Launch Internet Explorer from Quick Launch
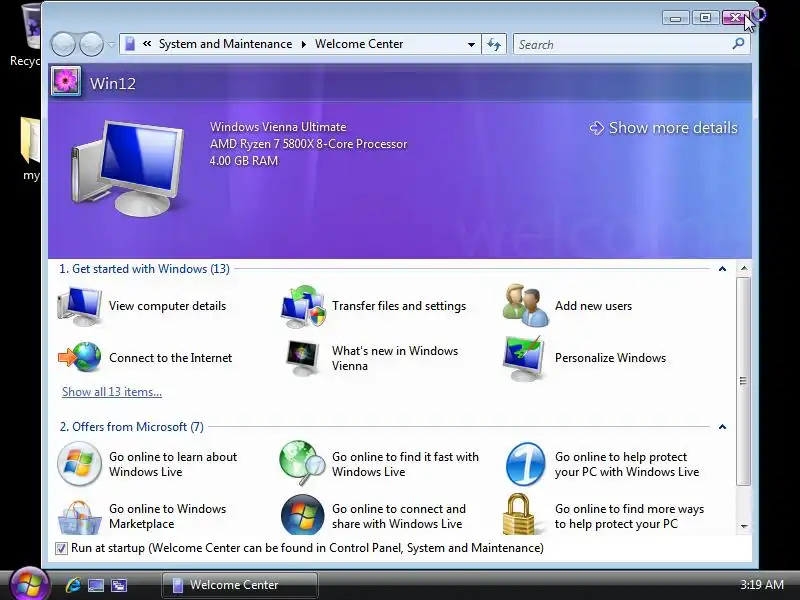 click(x=73, y=585)
